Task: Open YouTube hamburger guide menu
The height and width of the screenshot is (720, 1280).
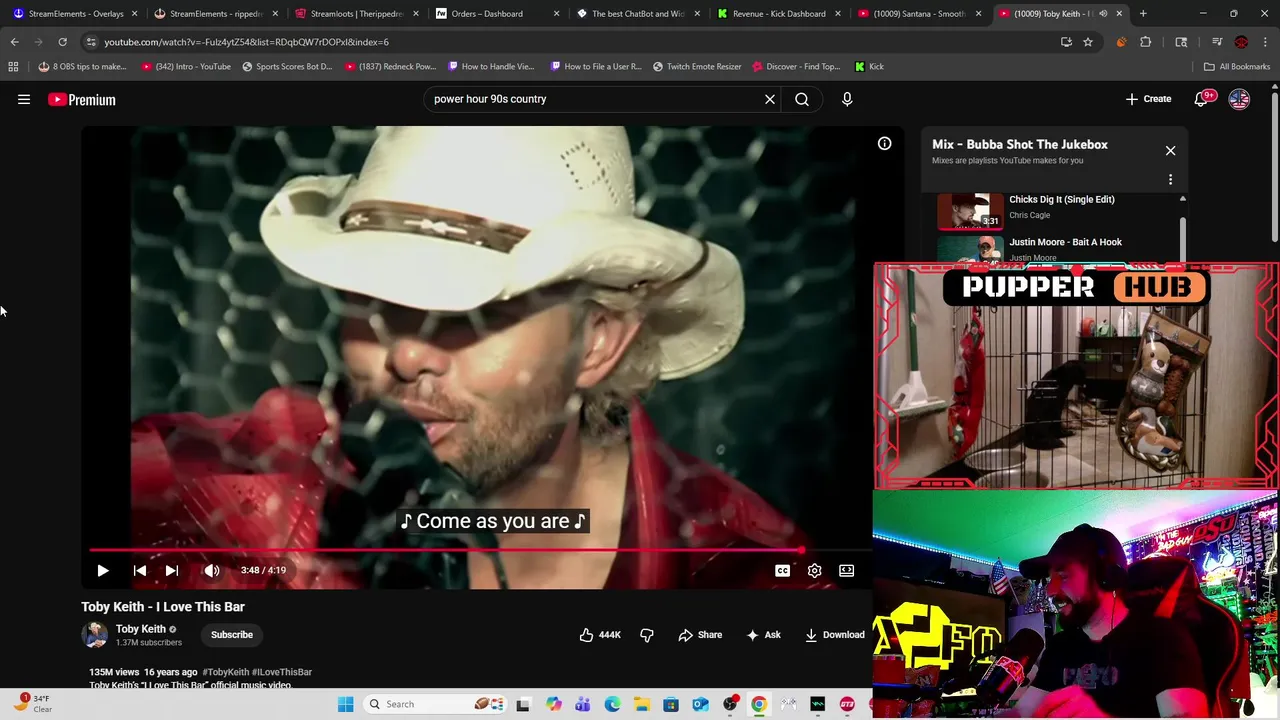Action: coord(24,99)
